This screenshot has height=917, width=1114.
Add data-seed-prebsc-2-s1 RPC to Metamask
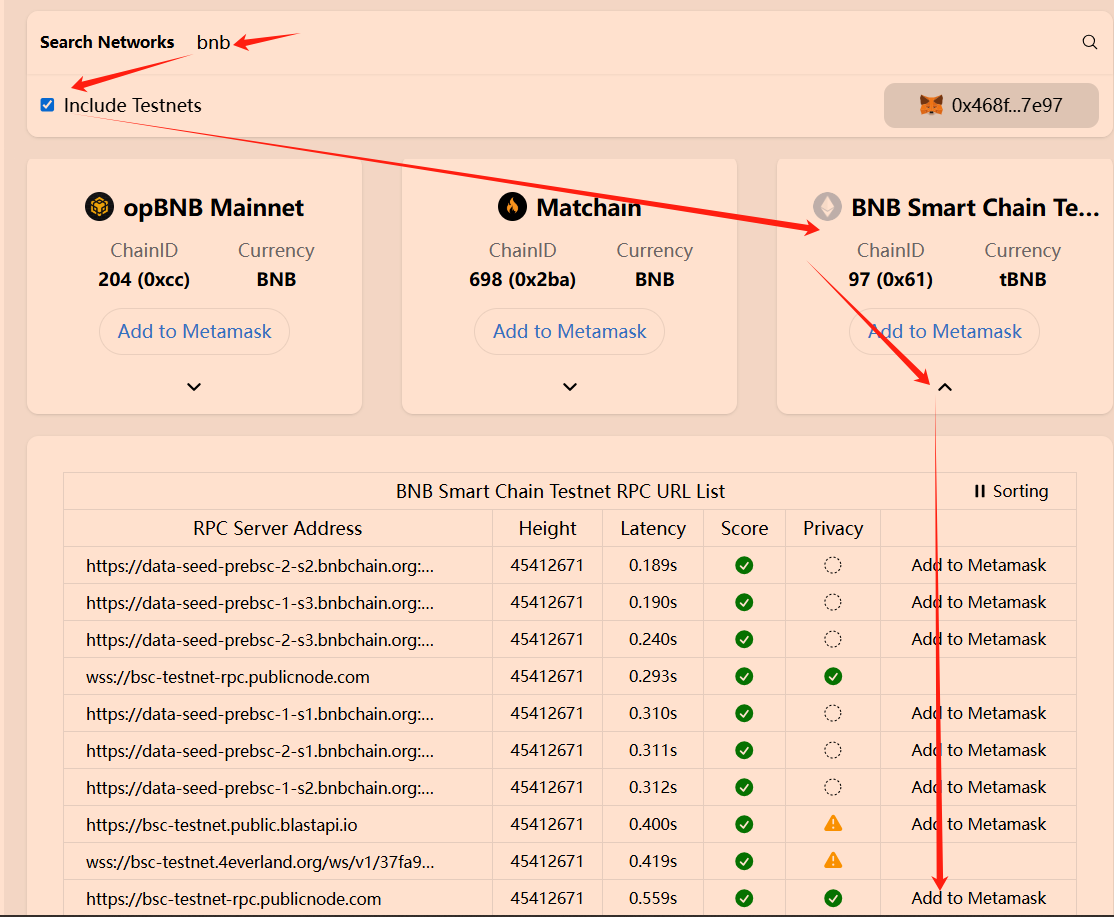(978, 750)
